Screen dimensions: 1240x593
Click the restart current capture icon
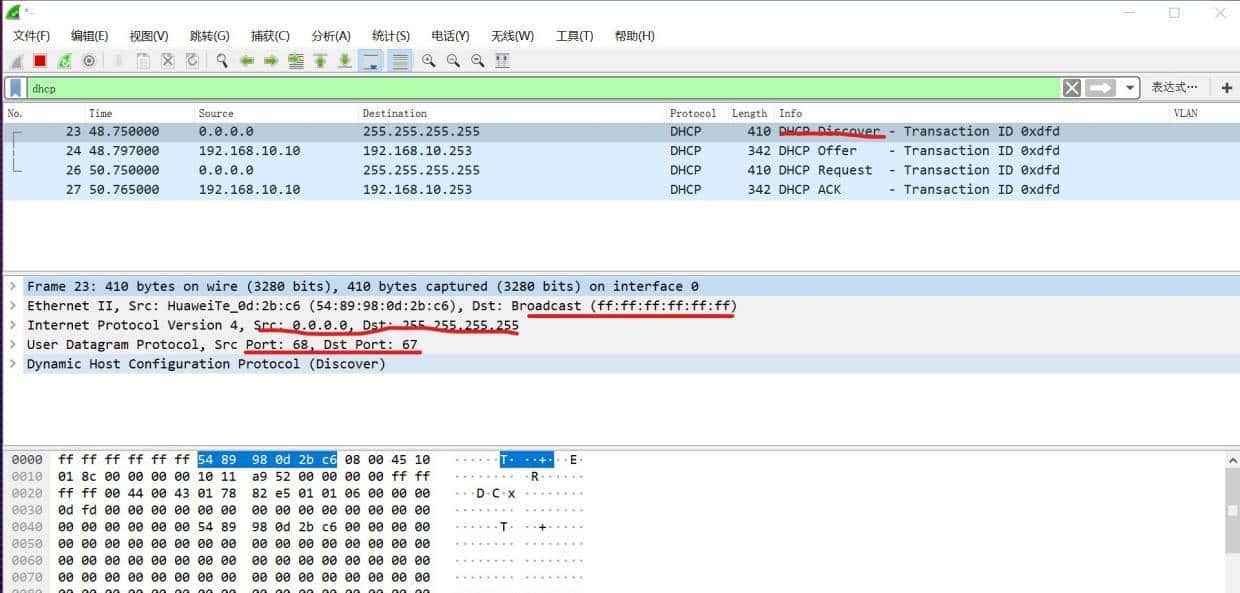click(63, 60)
